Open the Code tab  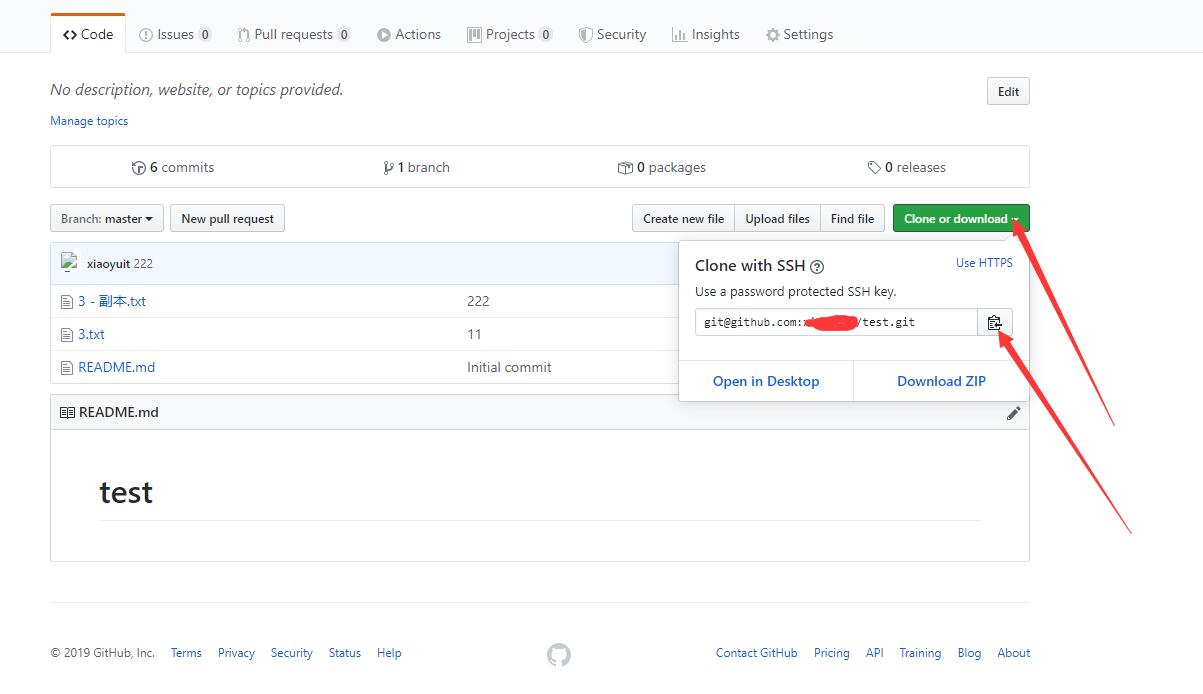point(88,34)
